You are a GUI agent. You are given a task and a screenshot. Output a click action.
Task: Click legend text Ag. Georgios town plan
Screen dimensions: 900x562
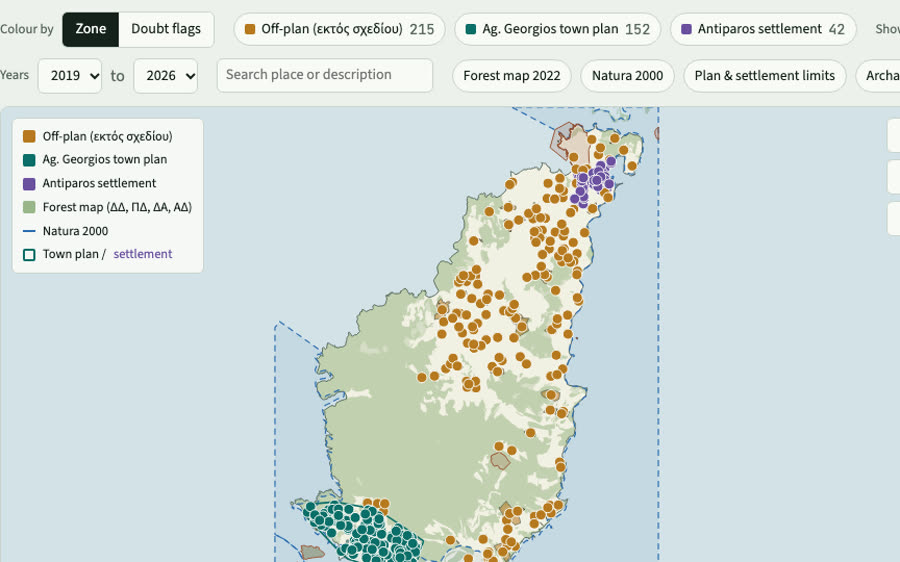coord(104,160)
